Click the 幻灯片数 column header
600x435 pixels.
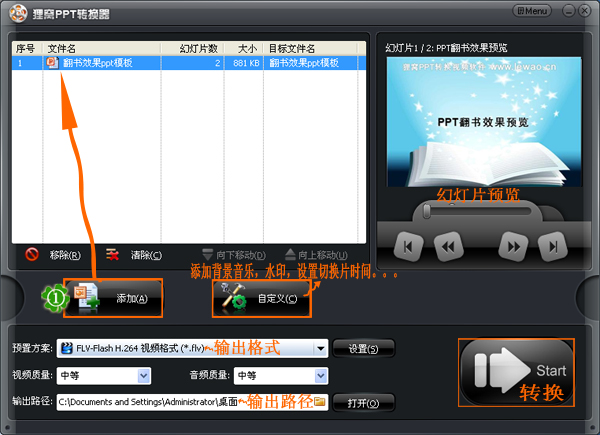pos(192,49)
